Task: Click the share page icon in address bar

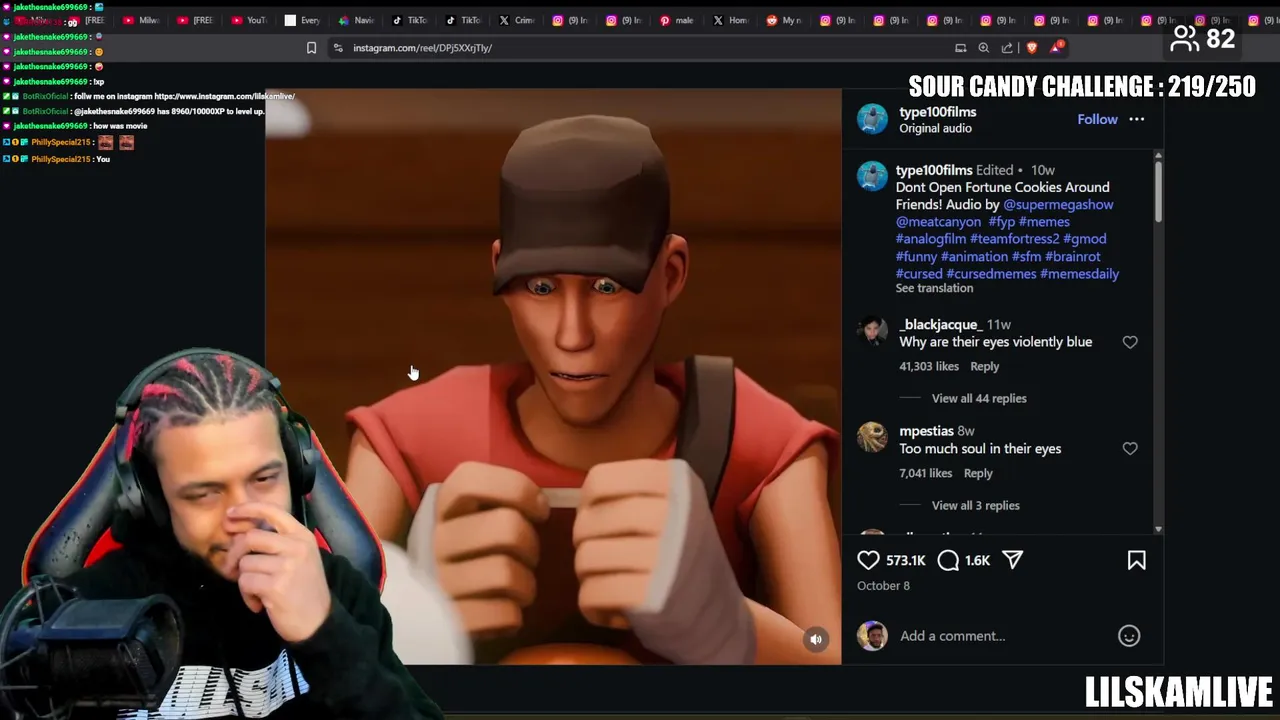Action: [x=1007, y=48]
